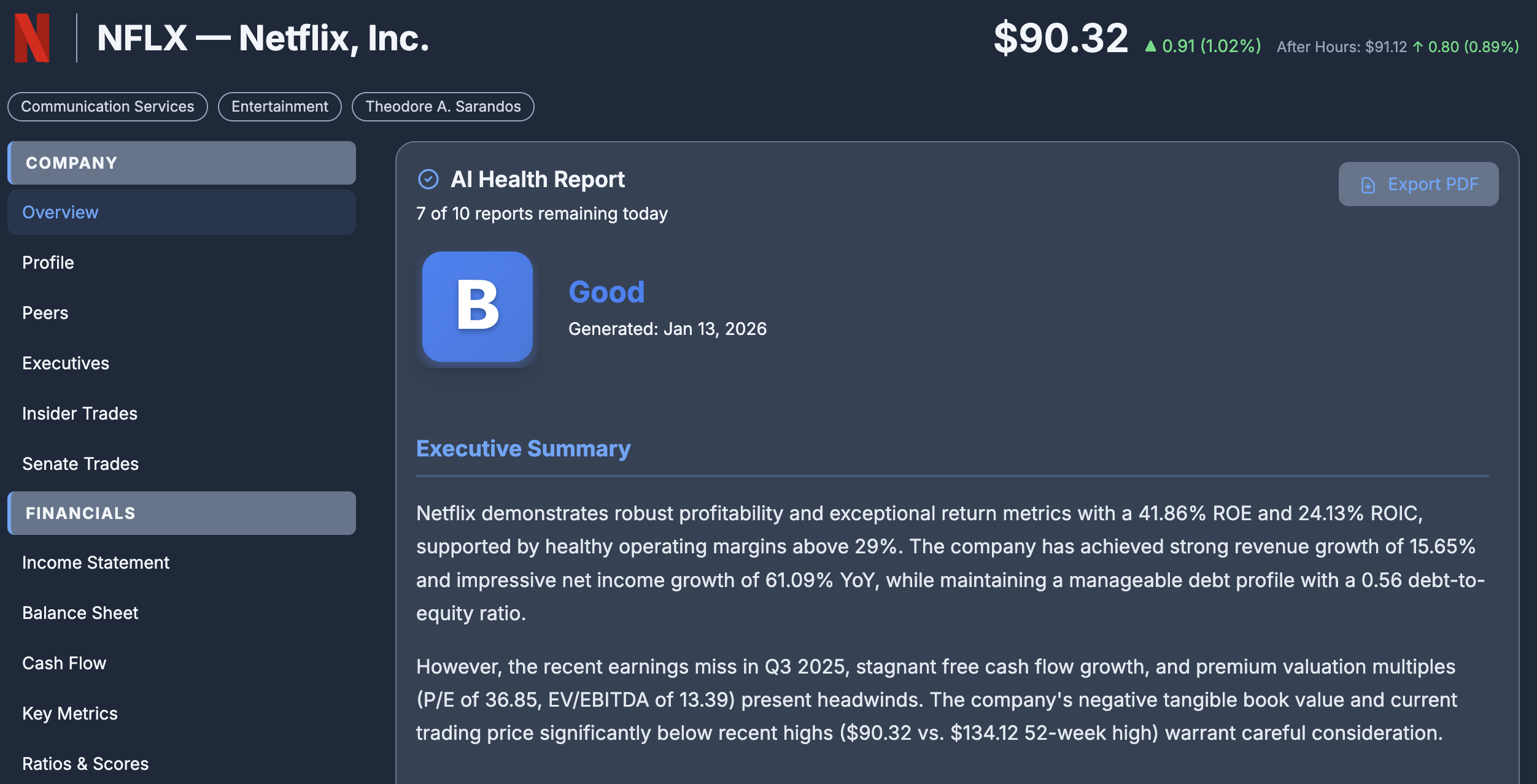
Task: Select the Income Statement sidebar item
Action: coord(96,562)
